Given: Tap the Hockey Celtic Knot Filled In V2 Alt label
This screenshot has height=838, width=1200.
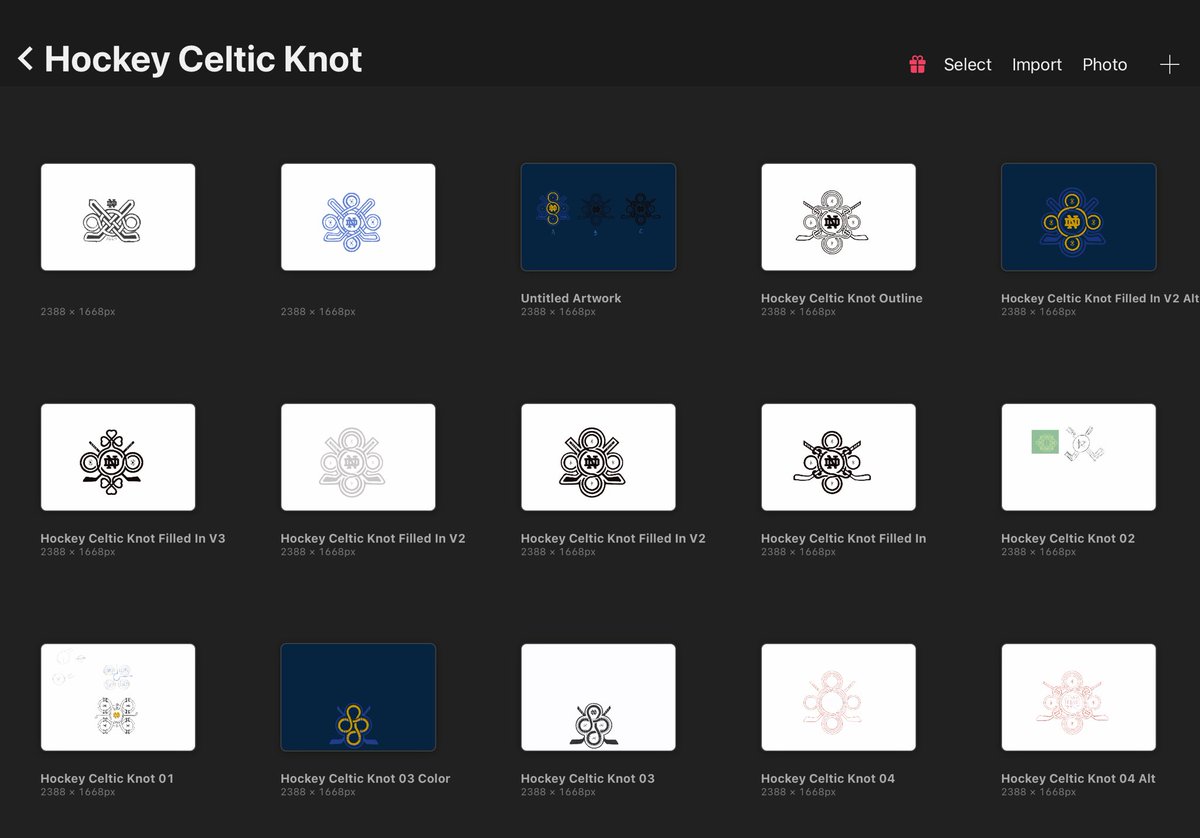Looking at the screenshot, I should pos(1100,298).
